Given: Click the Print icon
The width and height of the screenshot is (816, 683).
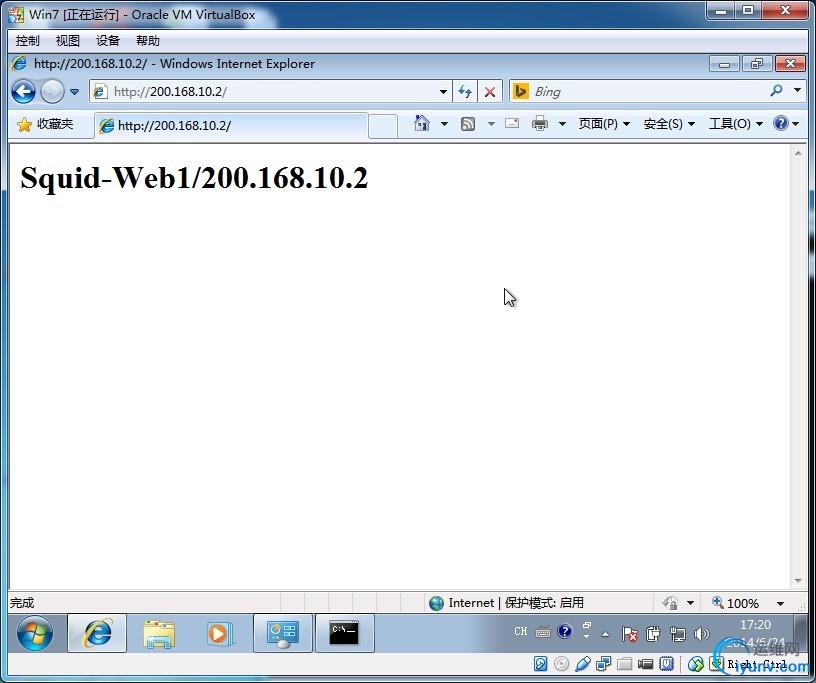Looking at the screenshot, I should point(540,124).
